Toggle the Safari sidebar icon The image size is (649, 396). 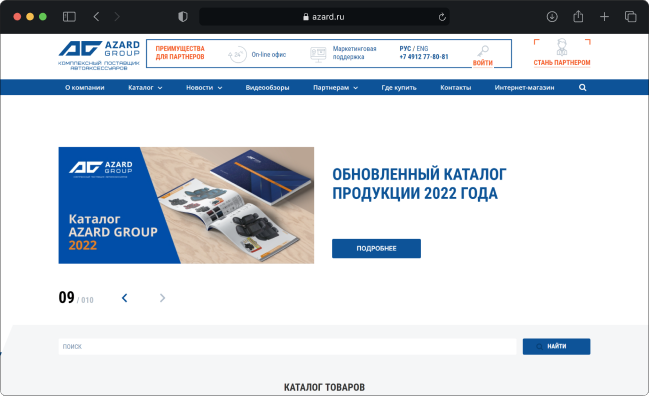pyautogui.click(x=69, y=17)
